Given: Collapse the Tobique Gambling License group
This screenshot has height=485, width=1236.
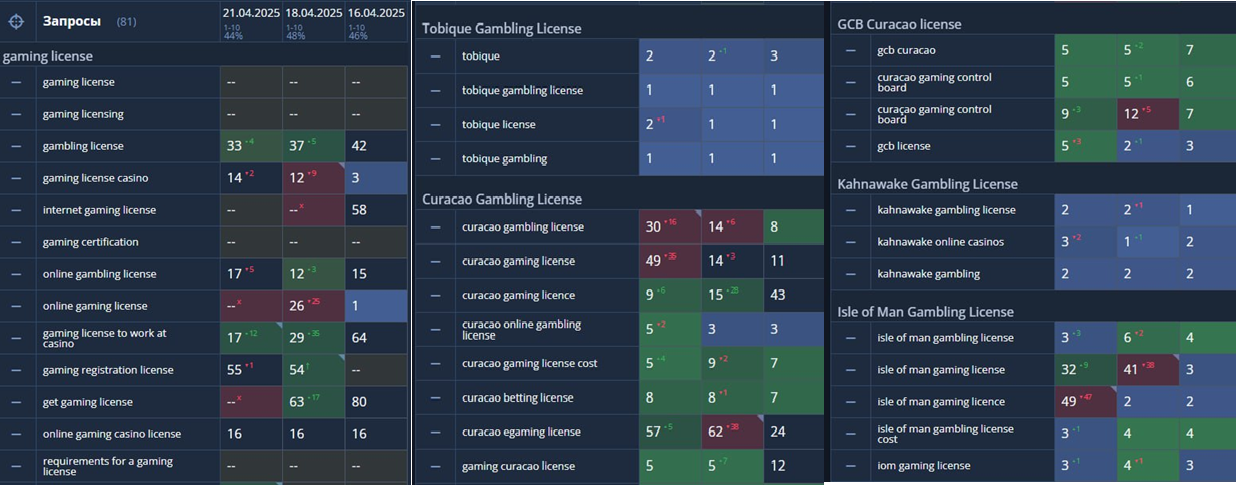Looking at the screenshot, I should coord(501,29).
